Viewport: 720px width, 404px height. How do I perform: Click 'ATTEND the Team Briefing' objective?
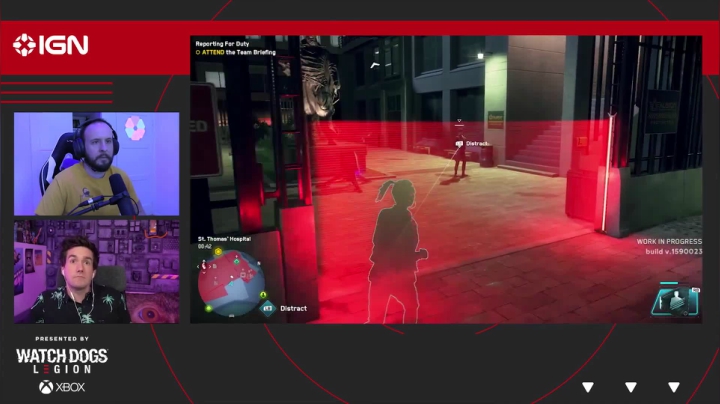click(236, 52)
